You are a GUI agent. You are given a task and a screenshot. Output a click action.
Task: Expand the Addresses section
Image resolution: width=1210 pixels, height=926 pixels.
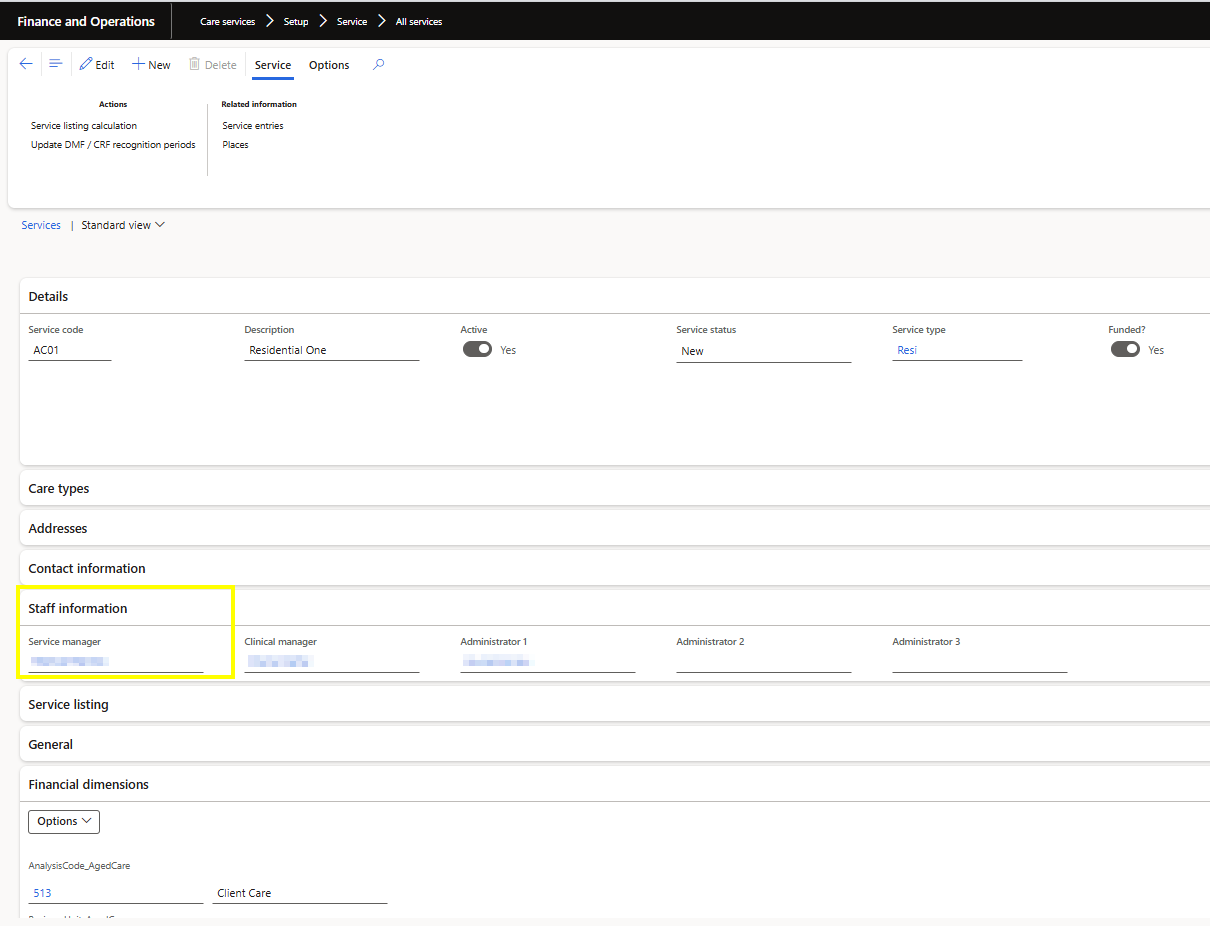point(58,528)
